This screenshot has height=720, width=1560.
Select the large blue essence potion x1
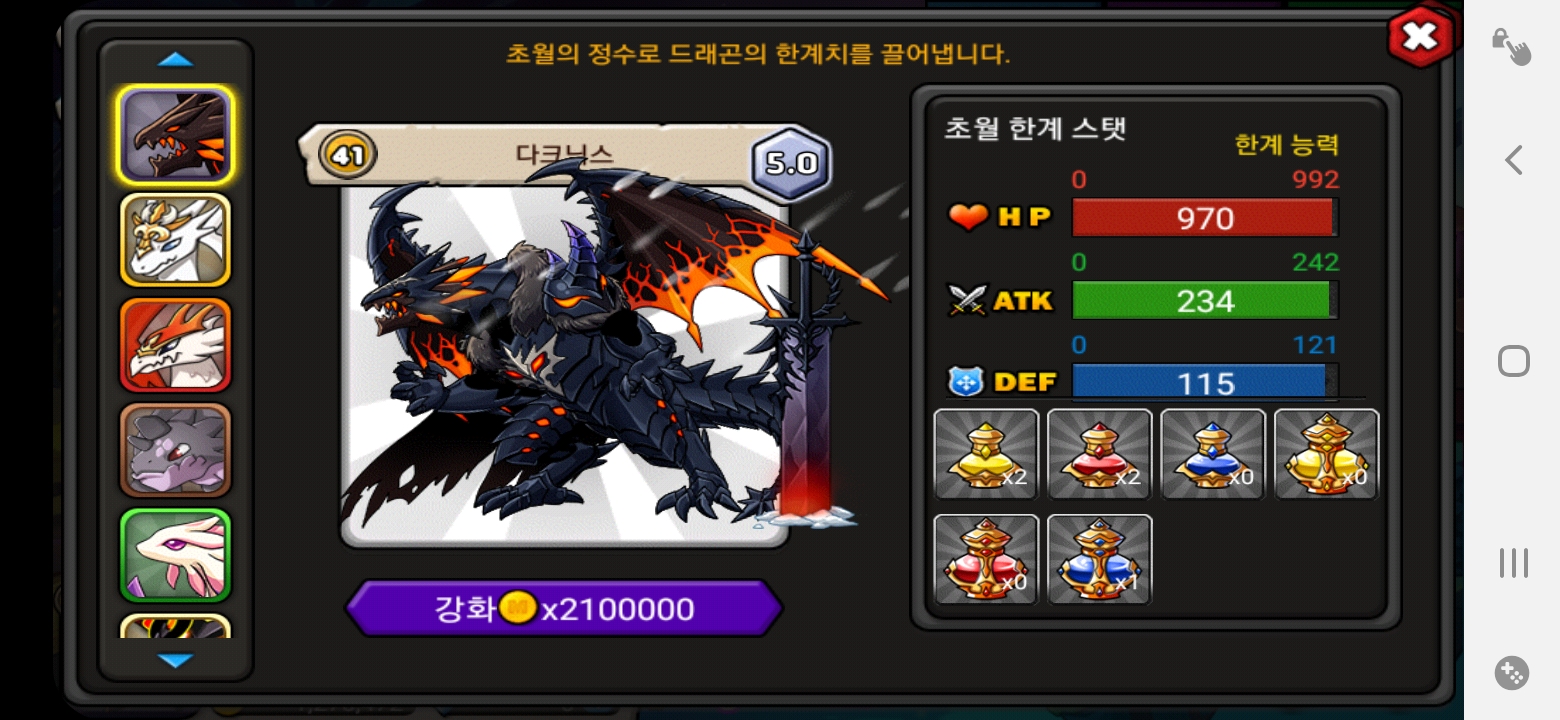point(1100,559)
